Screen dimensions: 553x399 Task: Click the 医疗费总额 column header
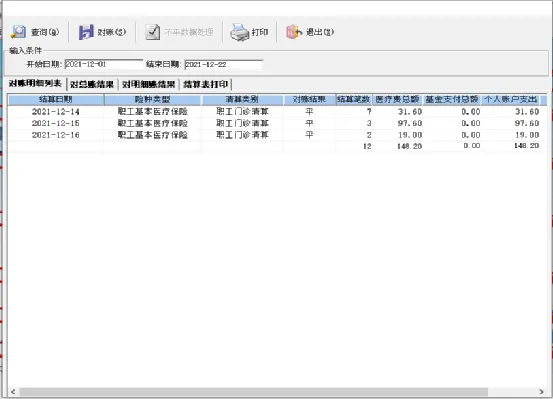pos(397,99)
